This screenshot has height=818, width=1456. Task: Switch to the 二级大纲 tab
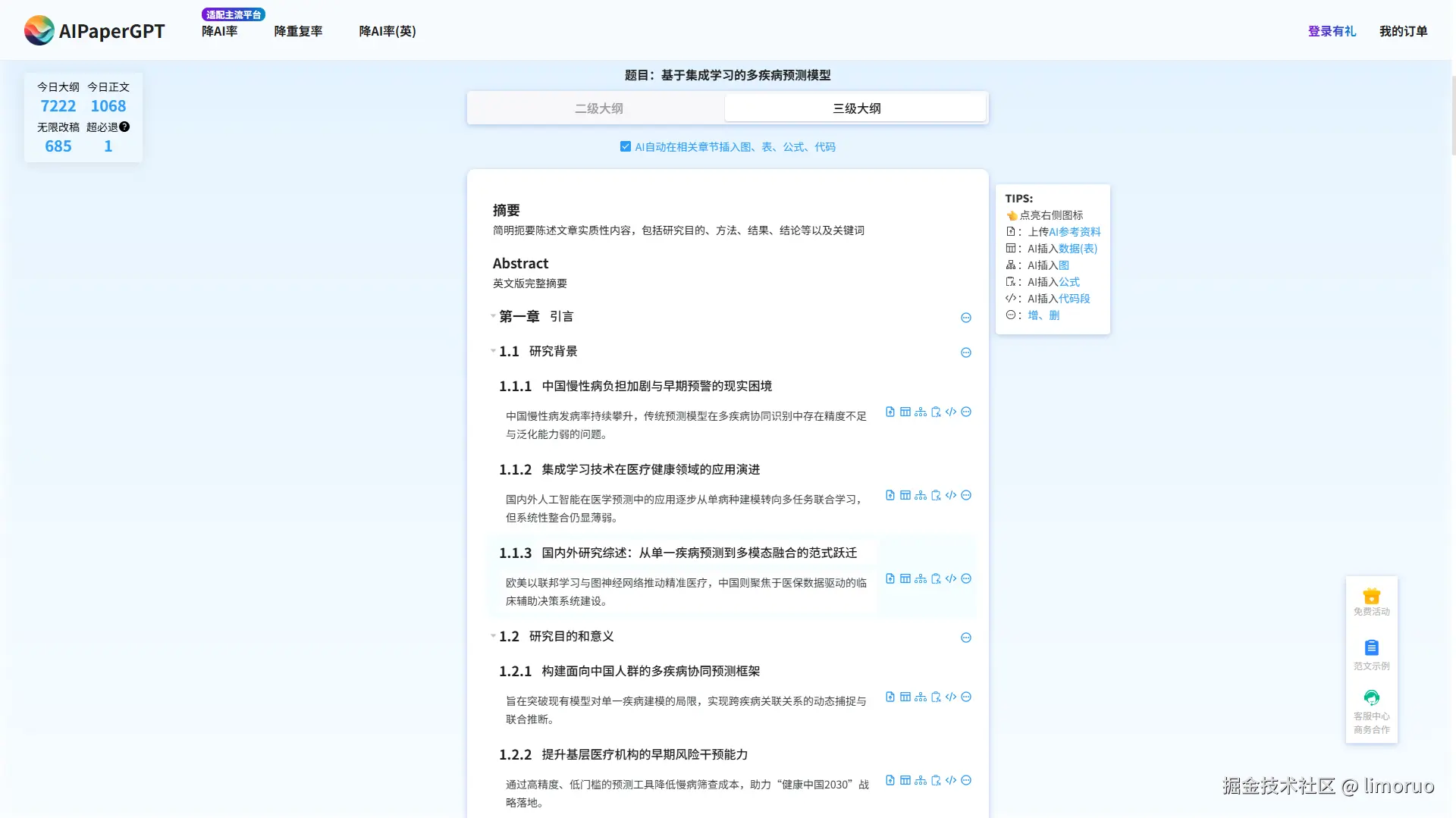(599, 108)
